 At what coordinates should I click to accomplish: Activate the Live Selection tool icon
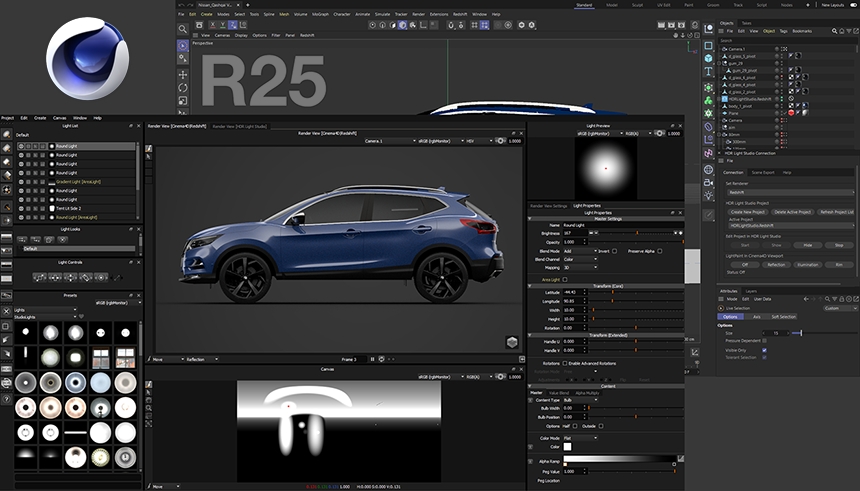coord(183,46)
